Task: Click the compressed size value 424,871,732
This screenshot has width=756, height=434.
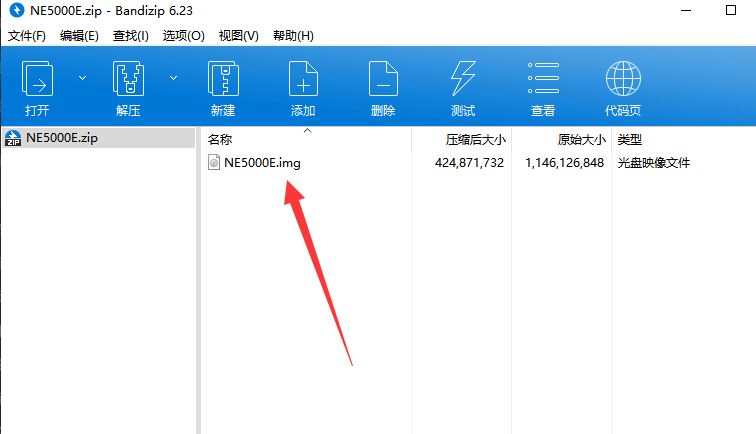Action: tap(469, 163)
